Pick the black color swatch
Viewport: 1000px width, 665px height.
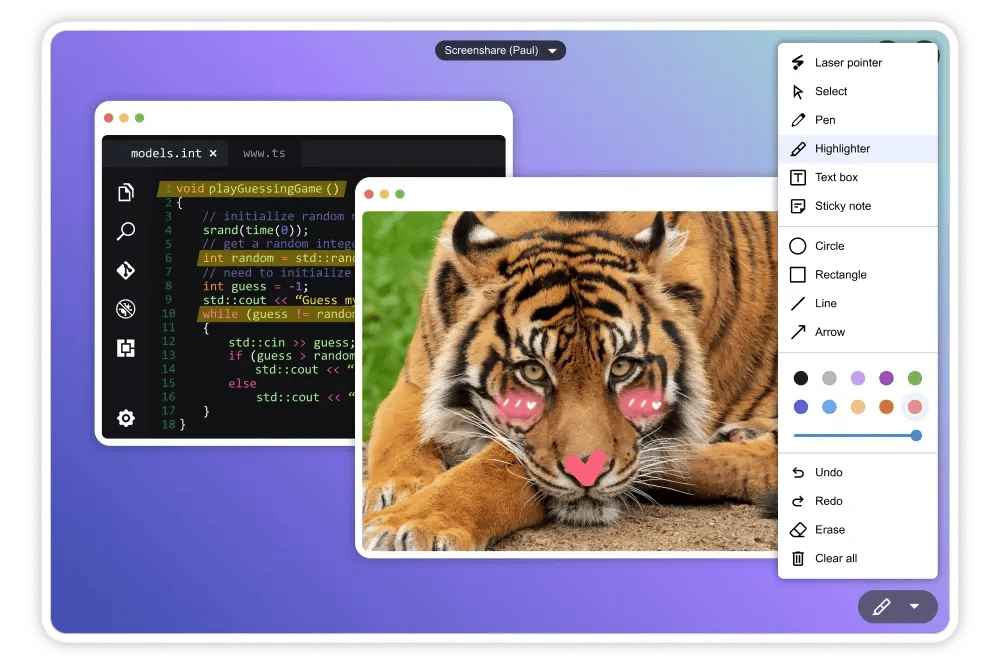click(801, 378)
